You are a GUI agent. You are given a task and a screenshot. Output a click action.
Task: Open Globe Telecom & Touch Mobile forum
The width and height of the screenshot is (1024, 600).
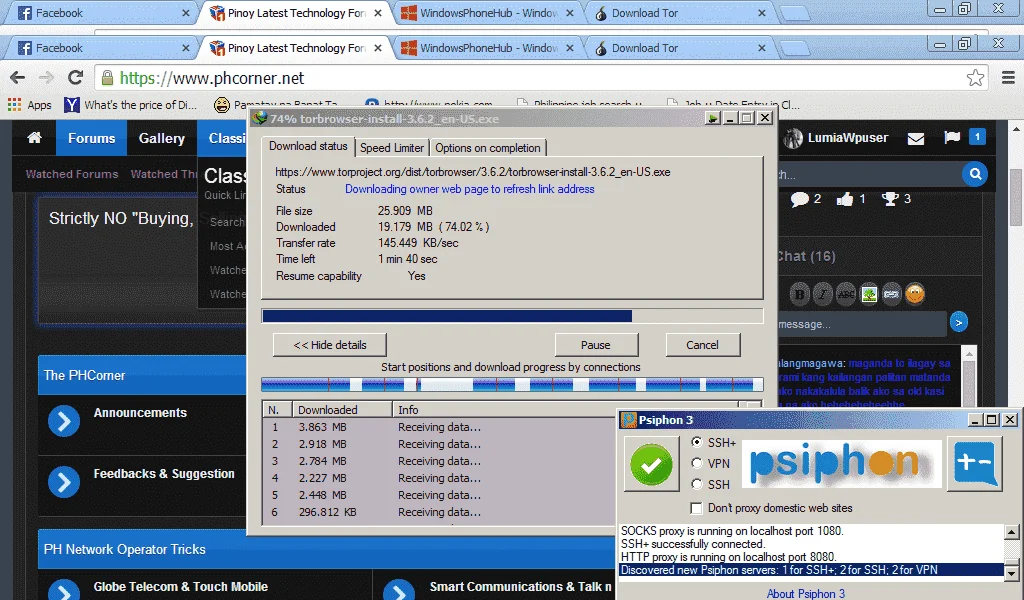pos(180,587)
